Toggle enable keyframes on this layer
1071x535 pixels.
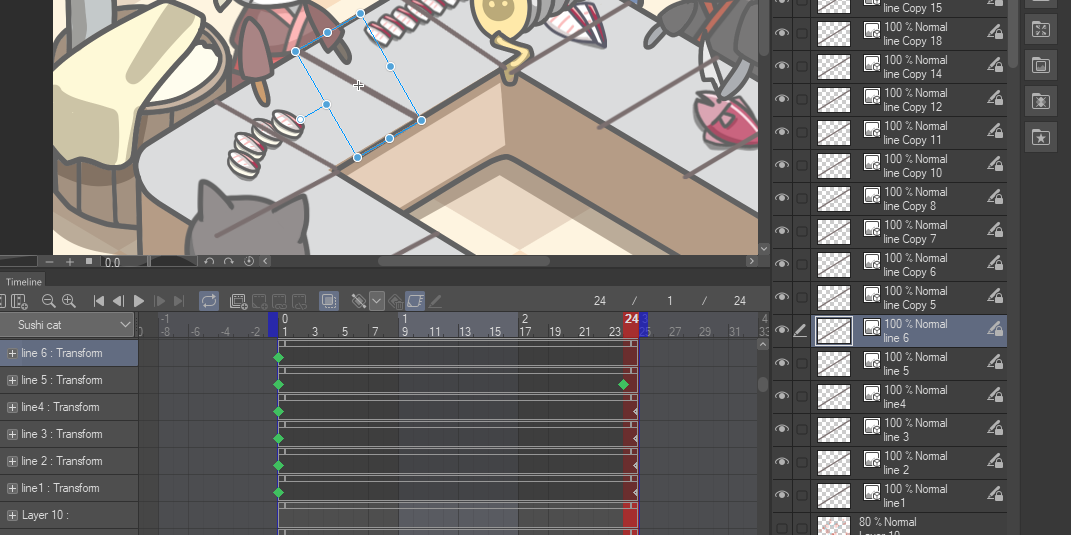[415, 301]
